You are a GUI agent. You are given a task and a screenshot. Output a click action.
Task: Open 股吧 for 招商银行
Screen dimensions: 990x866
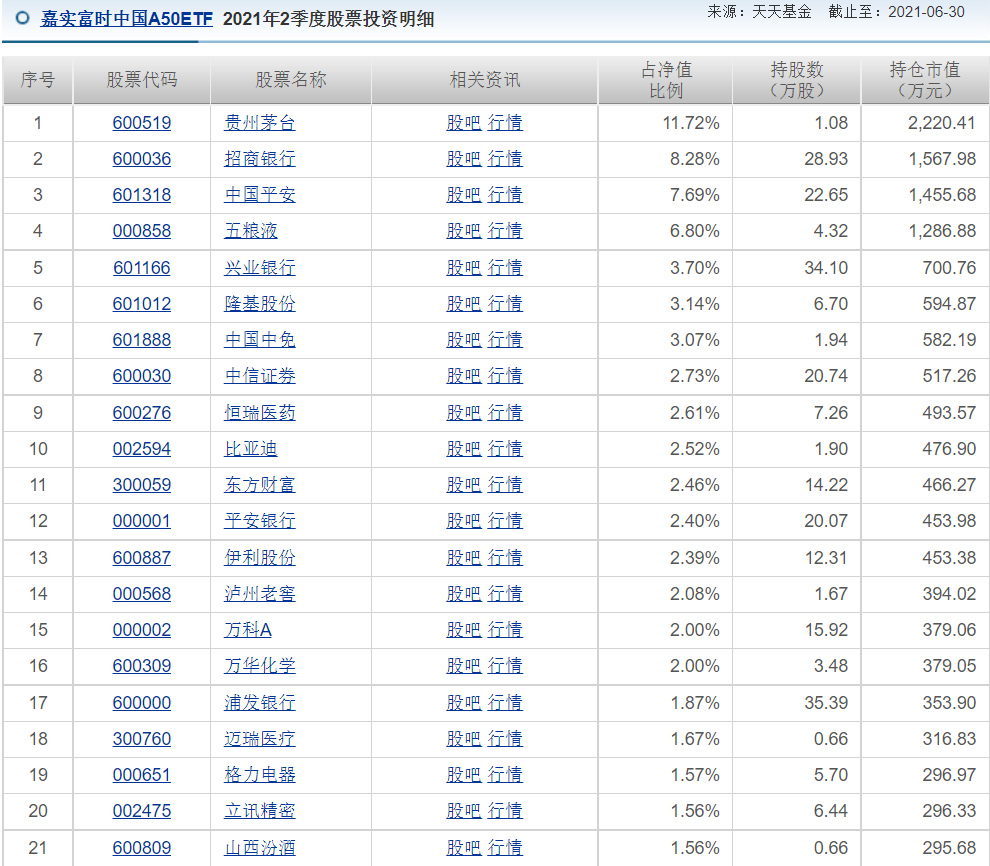464,158
